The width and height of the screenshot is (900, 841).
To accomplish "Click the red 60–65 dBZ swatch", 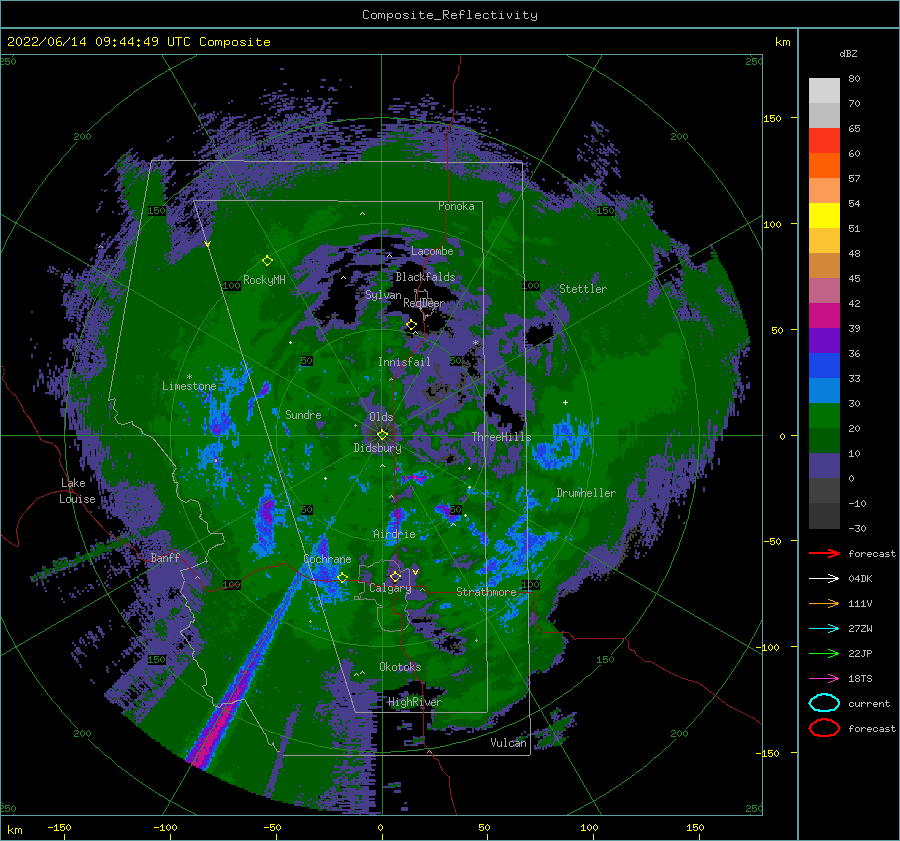I will tap(824, 141).
